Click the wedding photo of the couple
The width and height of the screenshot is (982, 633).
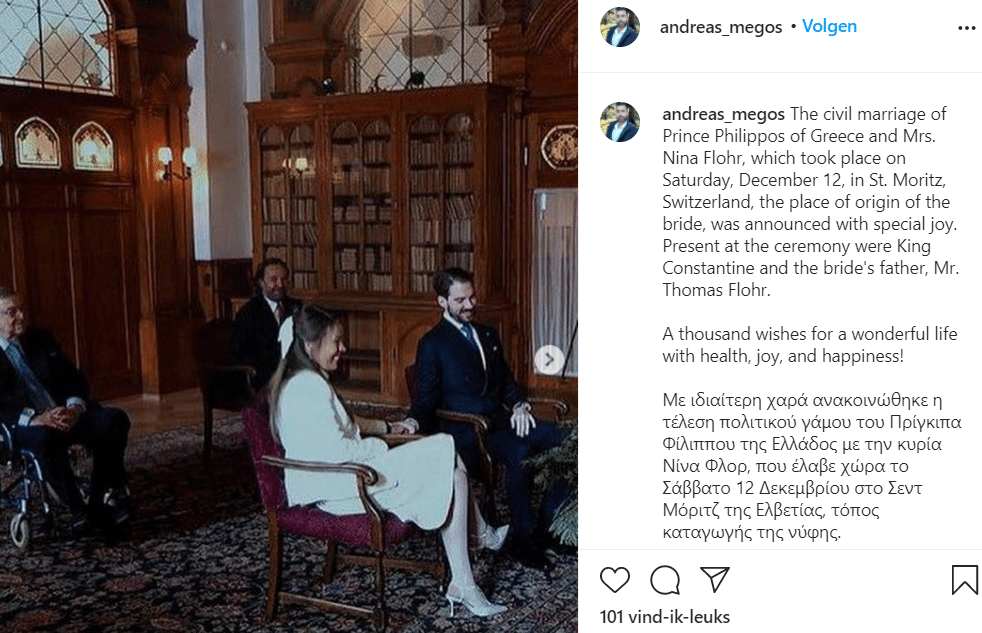[289, 316]
